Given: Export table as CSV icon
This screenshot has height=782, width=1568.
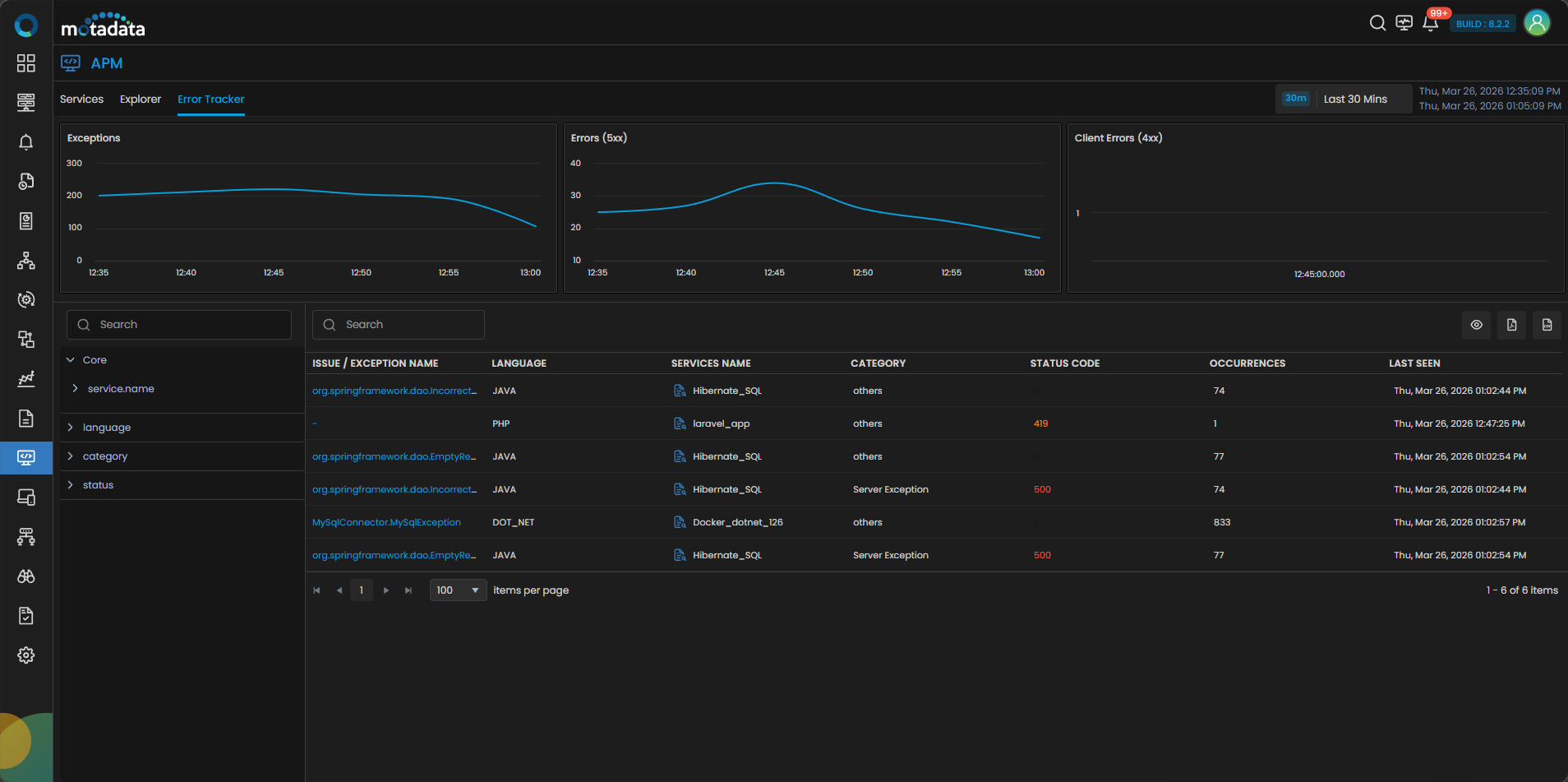Looking at the screenshot, I should click(1547, 325).
